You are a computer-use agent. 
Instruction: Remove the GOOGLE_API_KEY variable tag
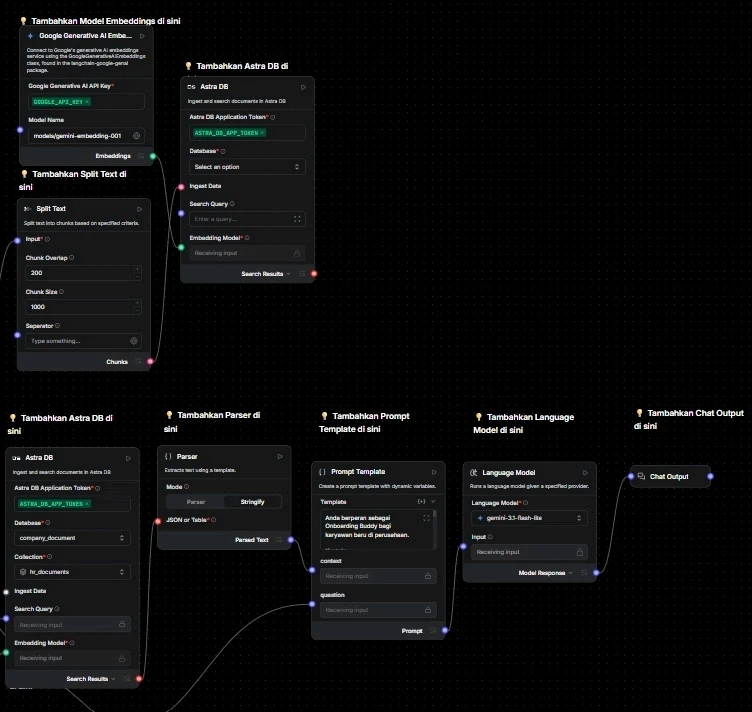pyautogui.click(x=87, y=102)
